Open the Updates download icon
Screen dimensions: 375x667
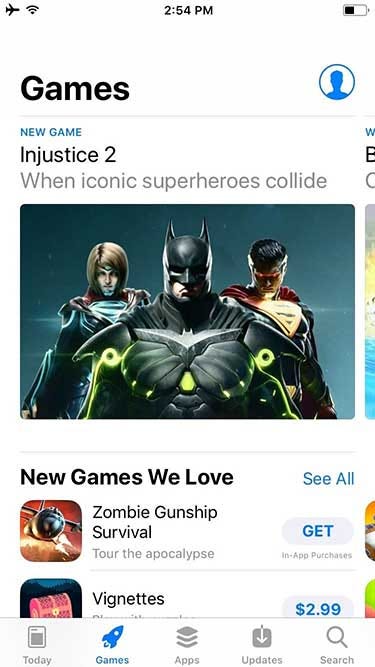coord(262,637)
